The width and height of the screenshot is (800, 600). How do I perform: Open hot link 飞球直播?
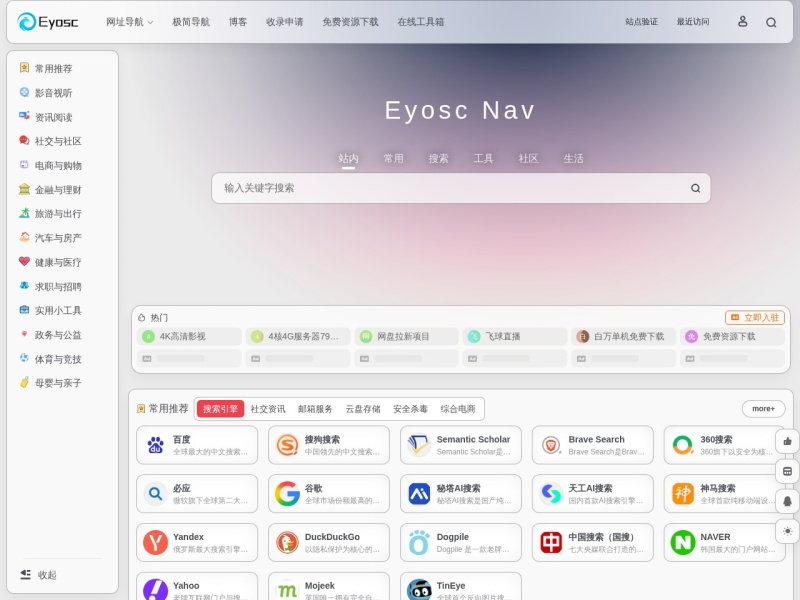(x=515, y=336)
